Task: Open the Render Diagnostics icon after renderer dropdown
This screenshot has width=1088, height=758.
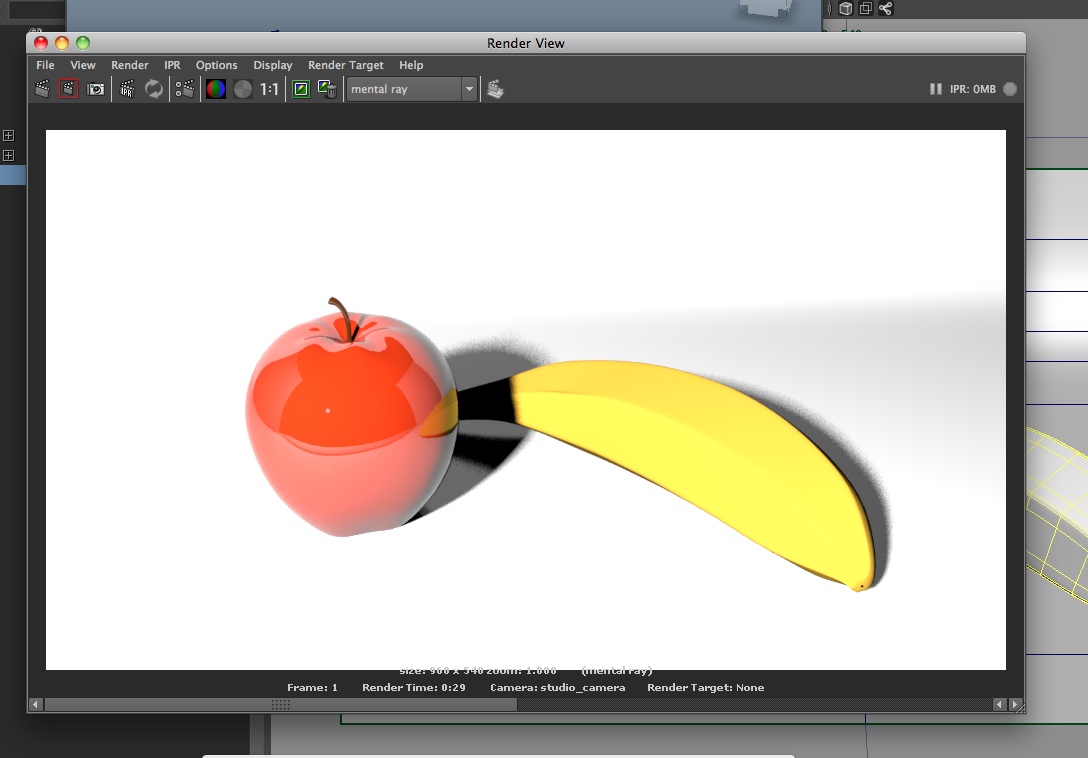Action: [495, 89]
